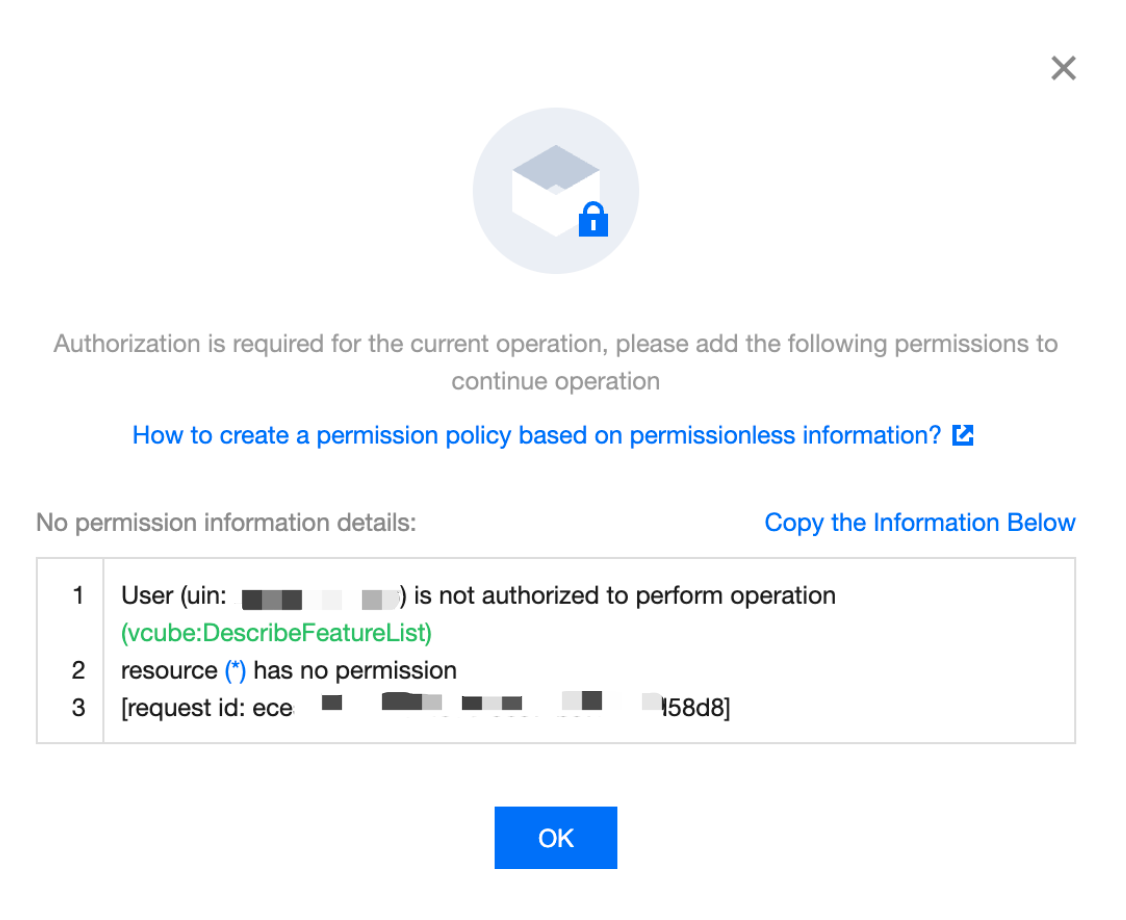Click "is not authorized to perform operation" text
Screen dimensions: 1126x920
click(625, 596)
